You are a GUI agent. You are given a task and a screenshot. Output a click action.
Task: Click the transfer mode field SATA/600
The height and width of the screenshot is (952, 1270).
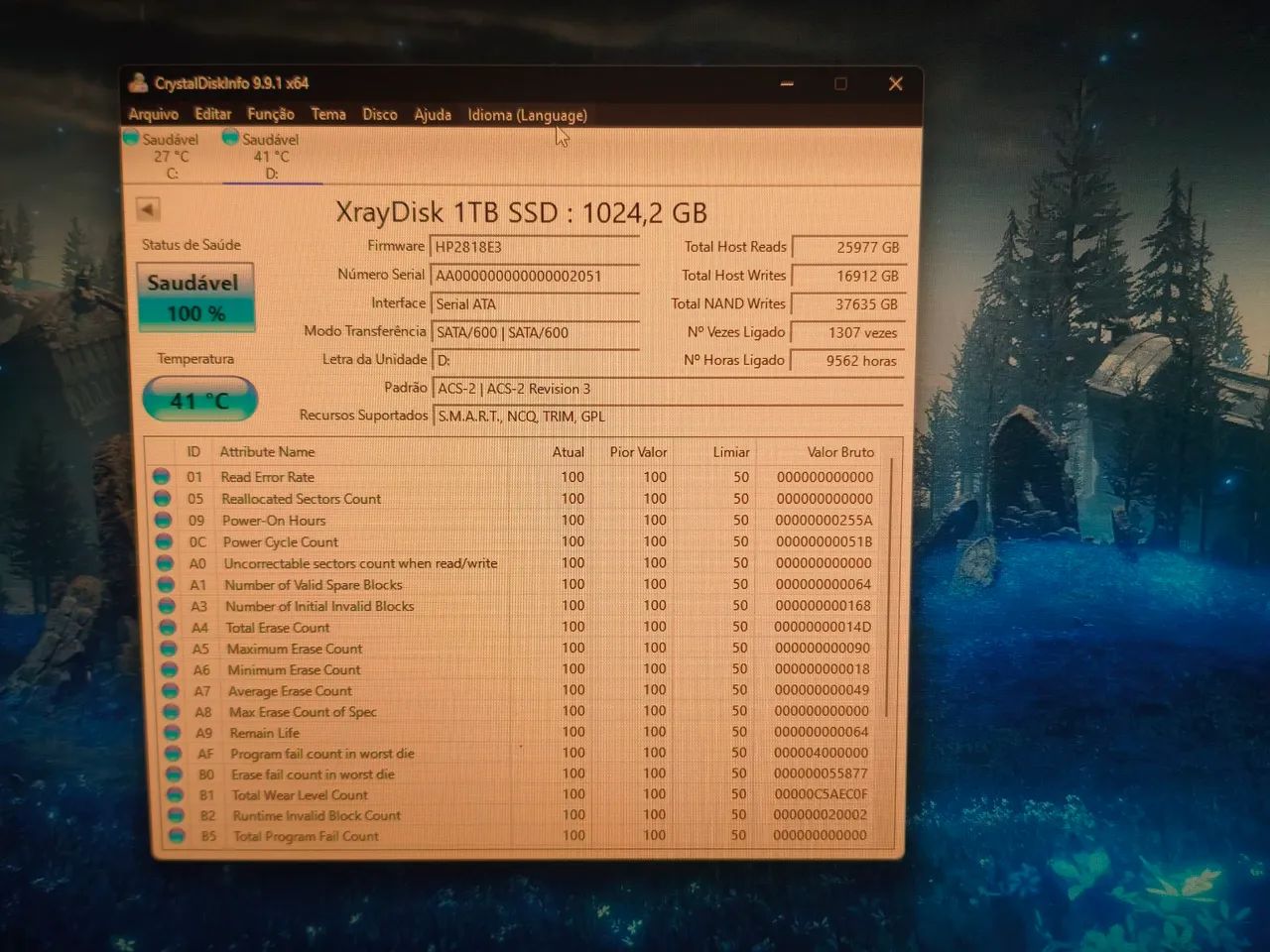click(535, 332)
